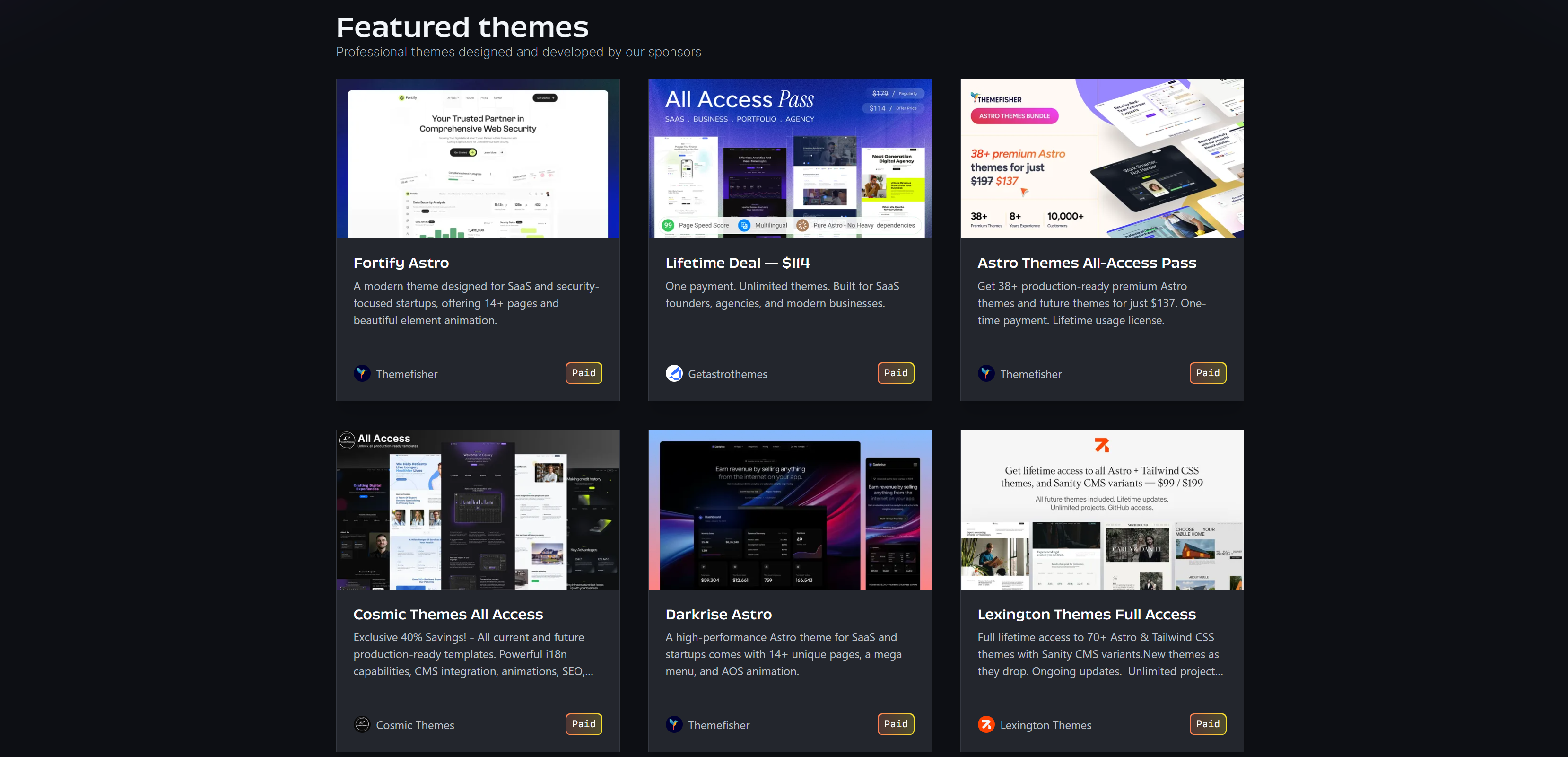Click the 'Featured themes' heading

462,27
